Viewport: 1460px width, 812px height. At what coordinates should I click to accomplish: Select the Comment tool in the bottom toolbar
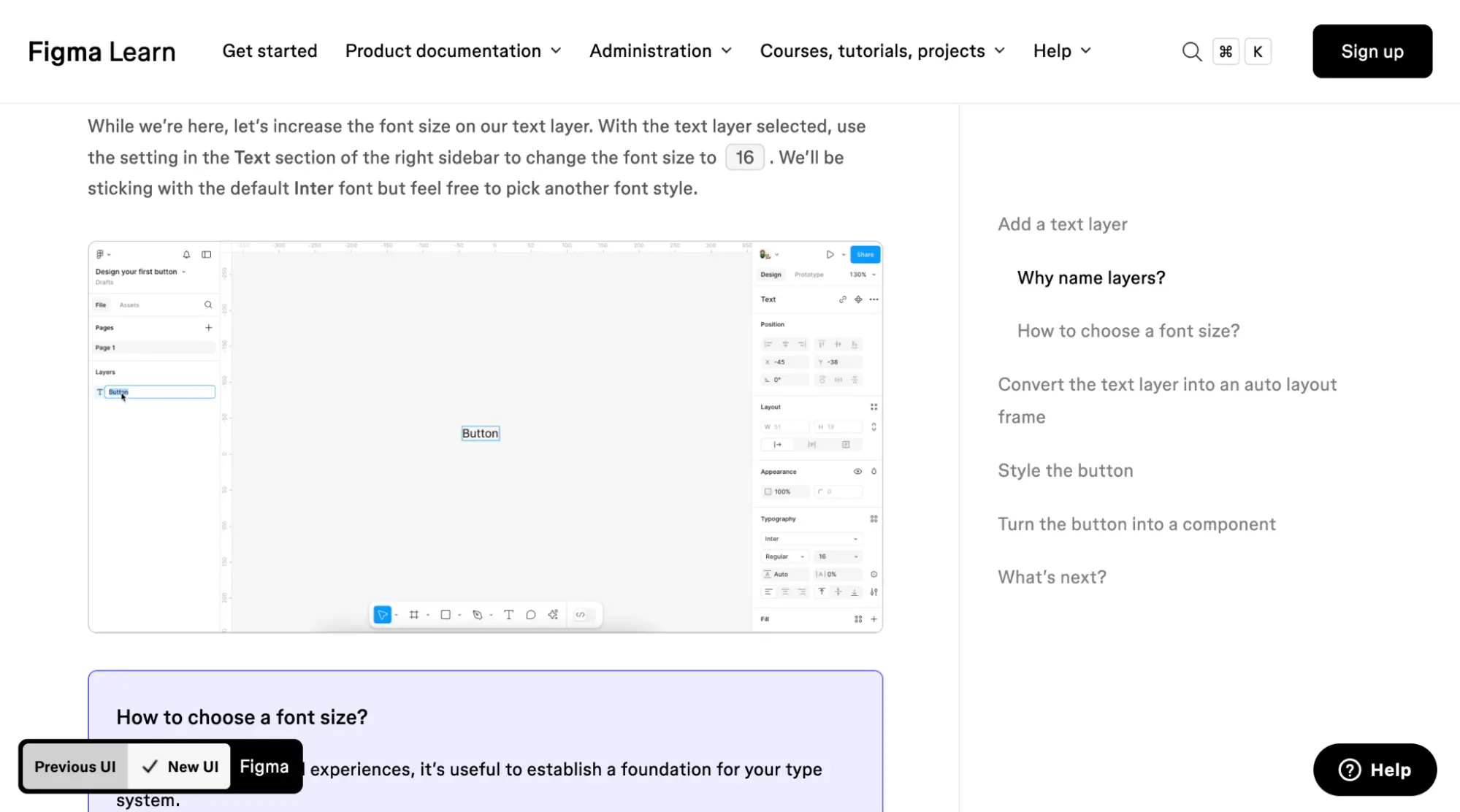[531, 615]
